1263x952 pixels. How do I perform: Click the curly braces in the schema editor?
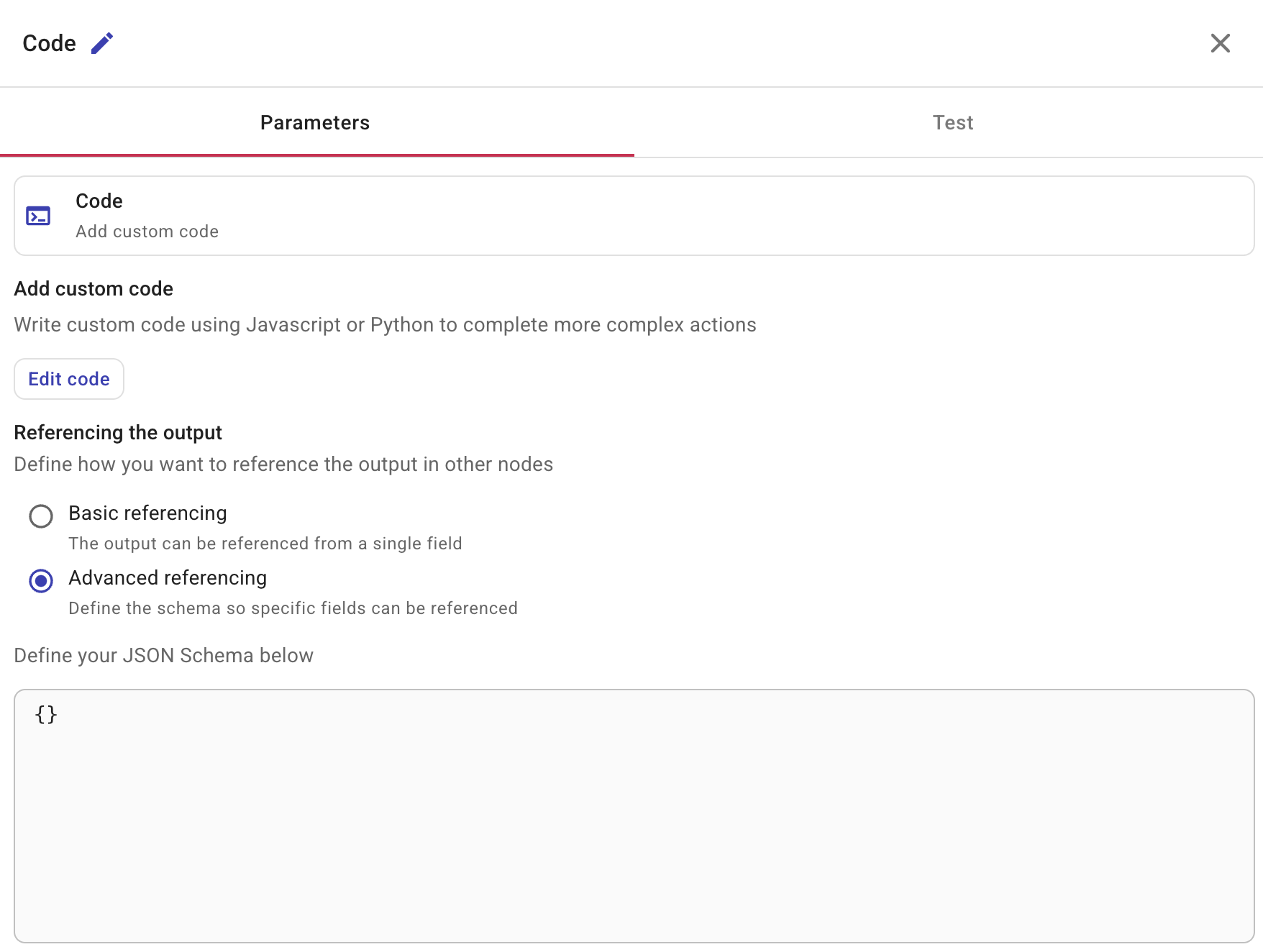tap(46, 715)
